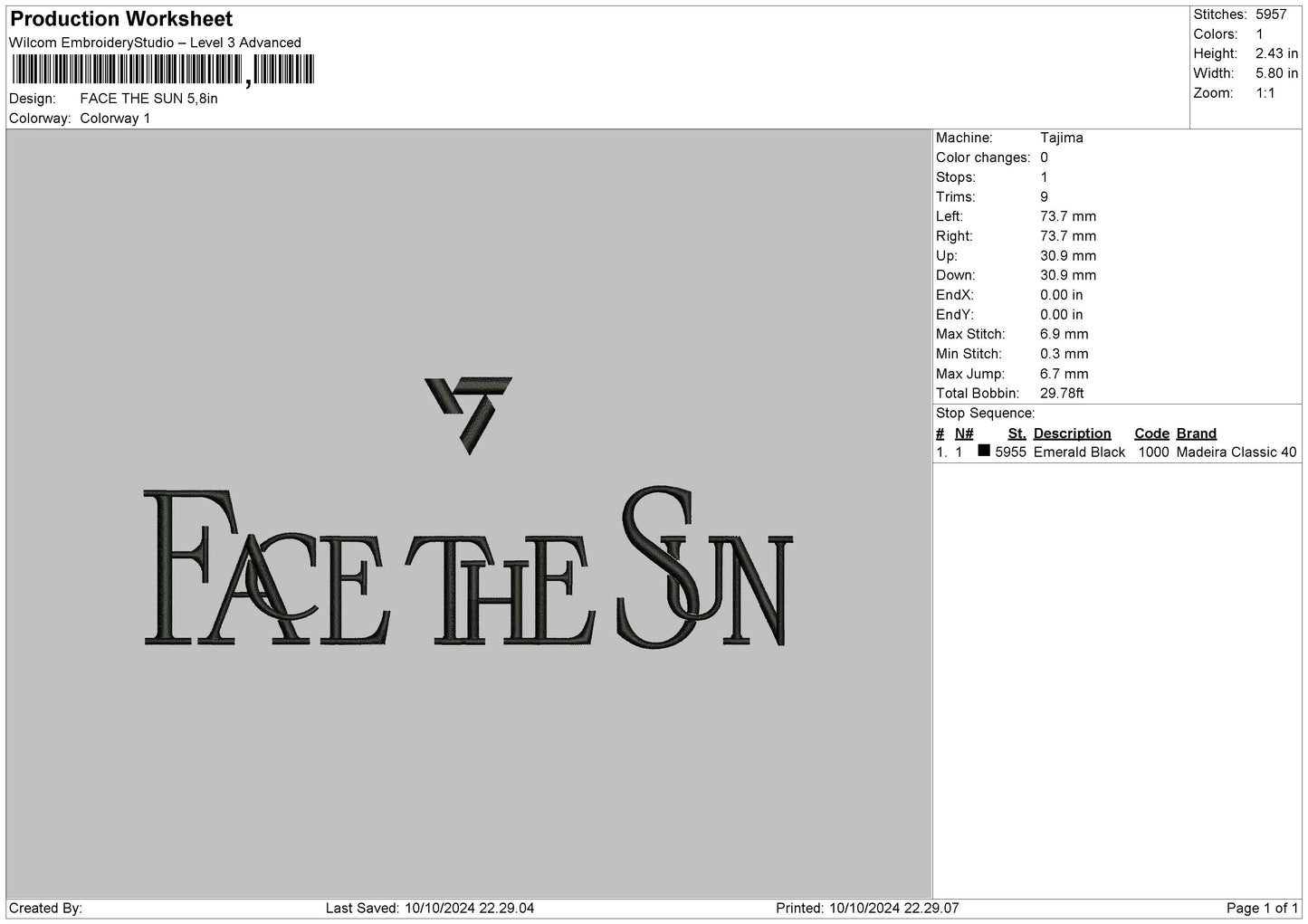
Task: Click the Seventeen logo emblem above the text
Action: (x=469, y=415)
